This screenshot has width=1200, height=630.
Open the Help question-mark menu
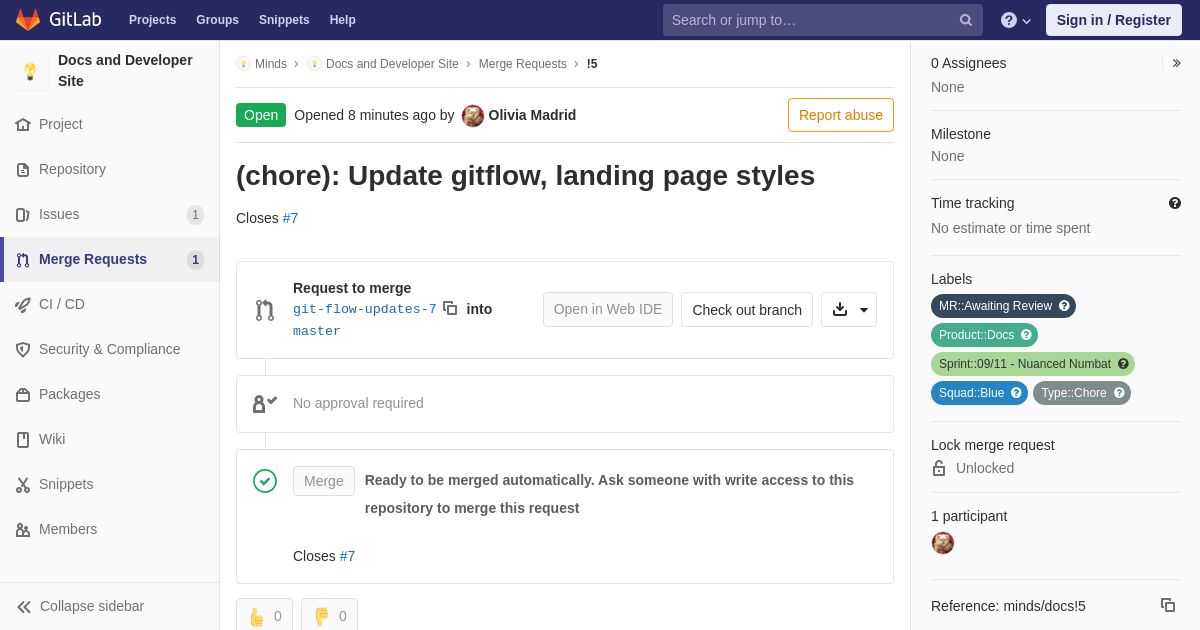[1016, 20]
